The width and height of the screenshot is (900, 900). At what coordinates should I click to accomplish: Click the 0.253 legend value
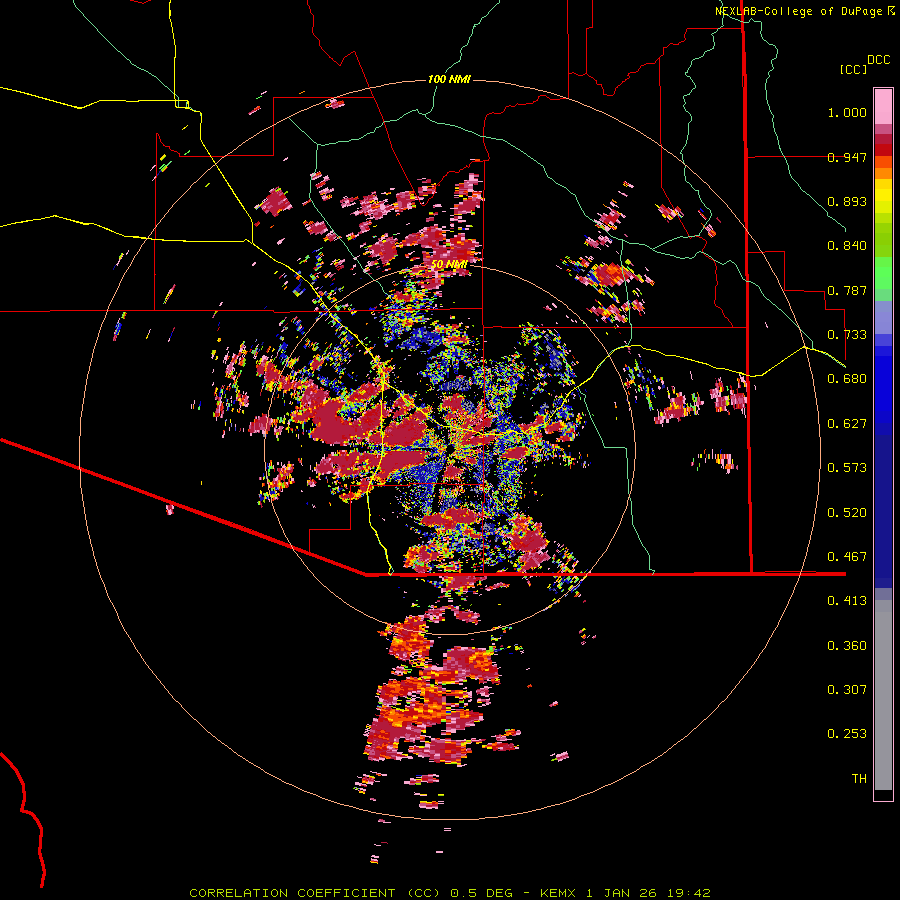pos(847,734)
